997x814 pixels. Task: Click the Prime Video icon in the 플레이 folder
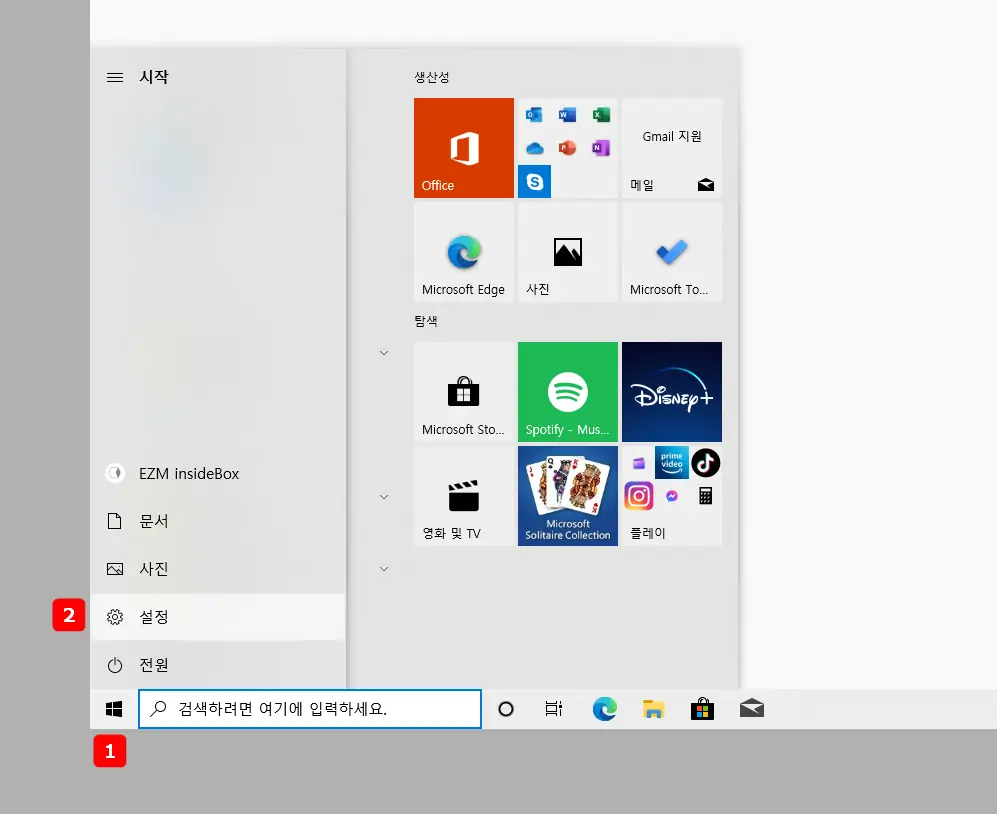671,462
